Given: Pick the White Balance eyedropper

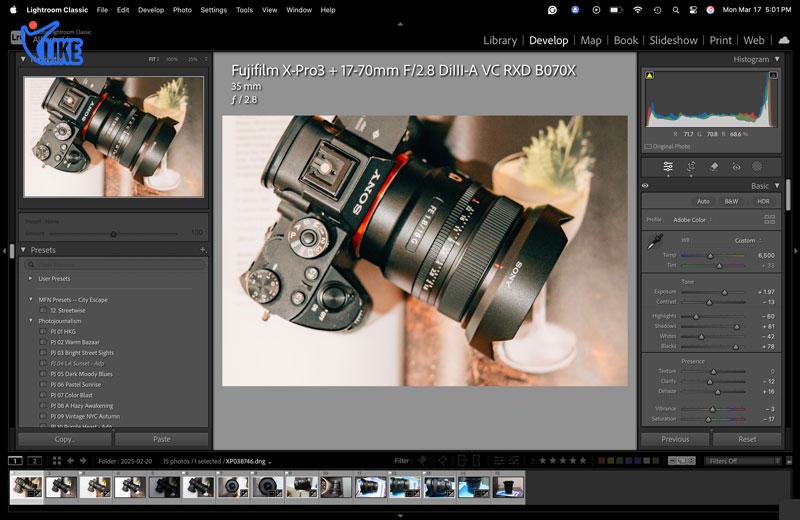Looking at the screenshot, I should point(657,242).
